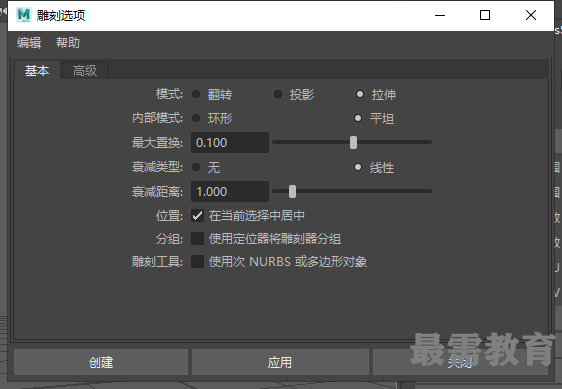The height and width of the screenshot is (389, 562).
Task: Click the 关闭 button at the bottom
Action: point(460,362)
